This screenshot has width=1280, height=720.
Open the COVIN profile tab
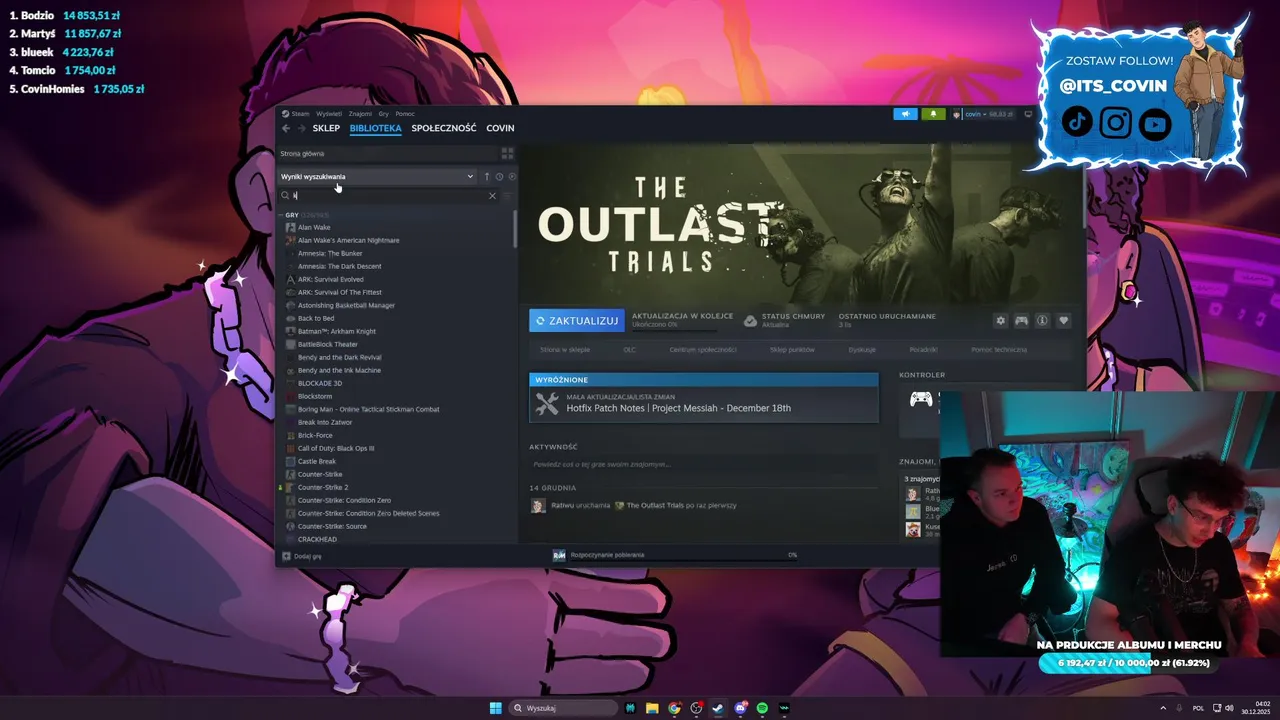[x=500, y=128]
